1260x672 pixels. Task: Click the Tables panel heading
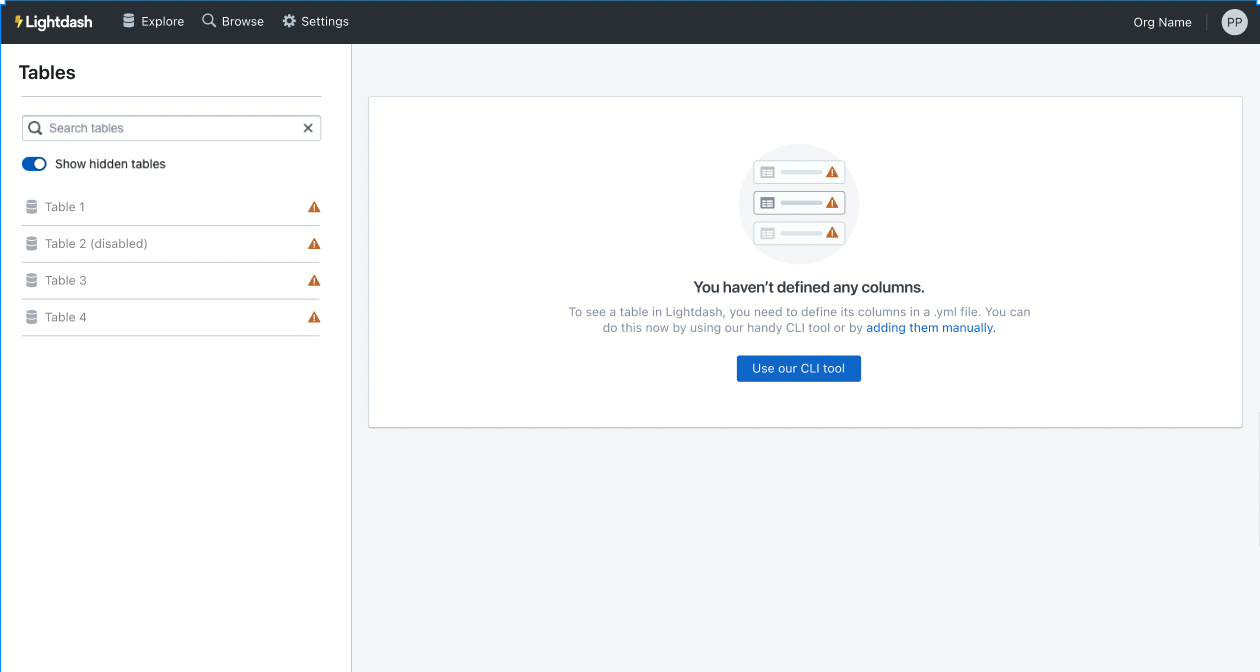pos(47,73)
